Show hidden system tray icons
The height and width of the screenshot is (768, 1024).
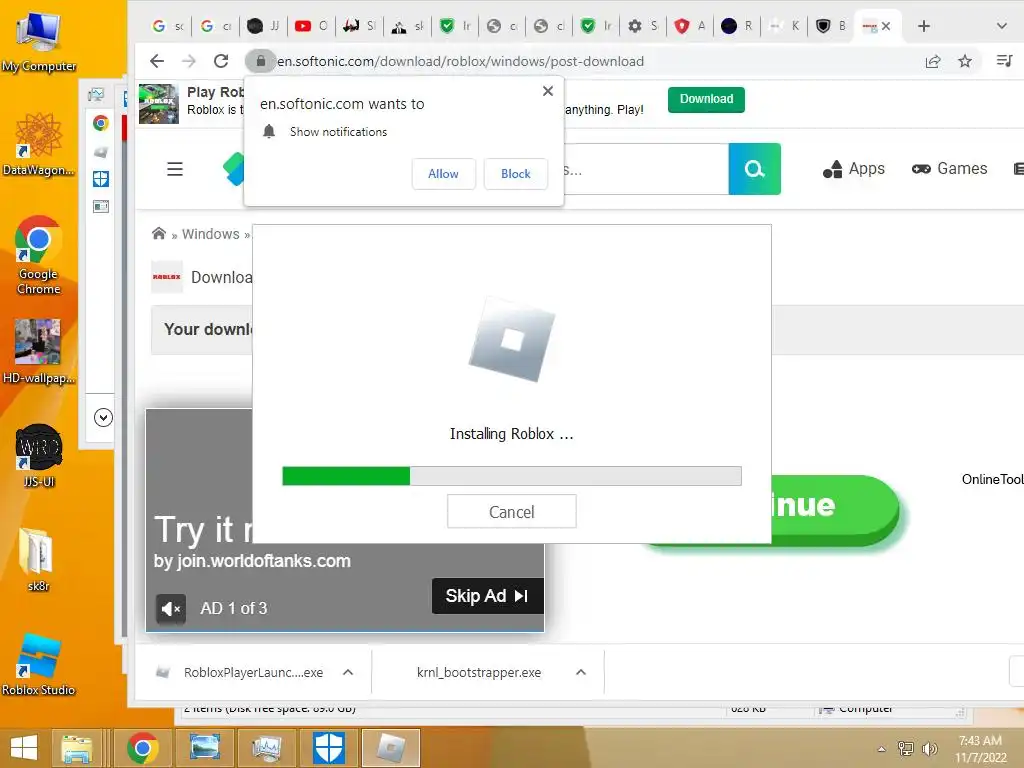[882, 749]
